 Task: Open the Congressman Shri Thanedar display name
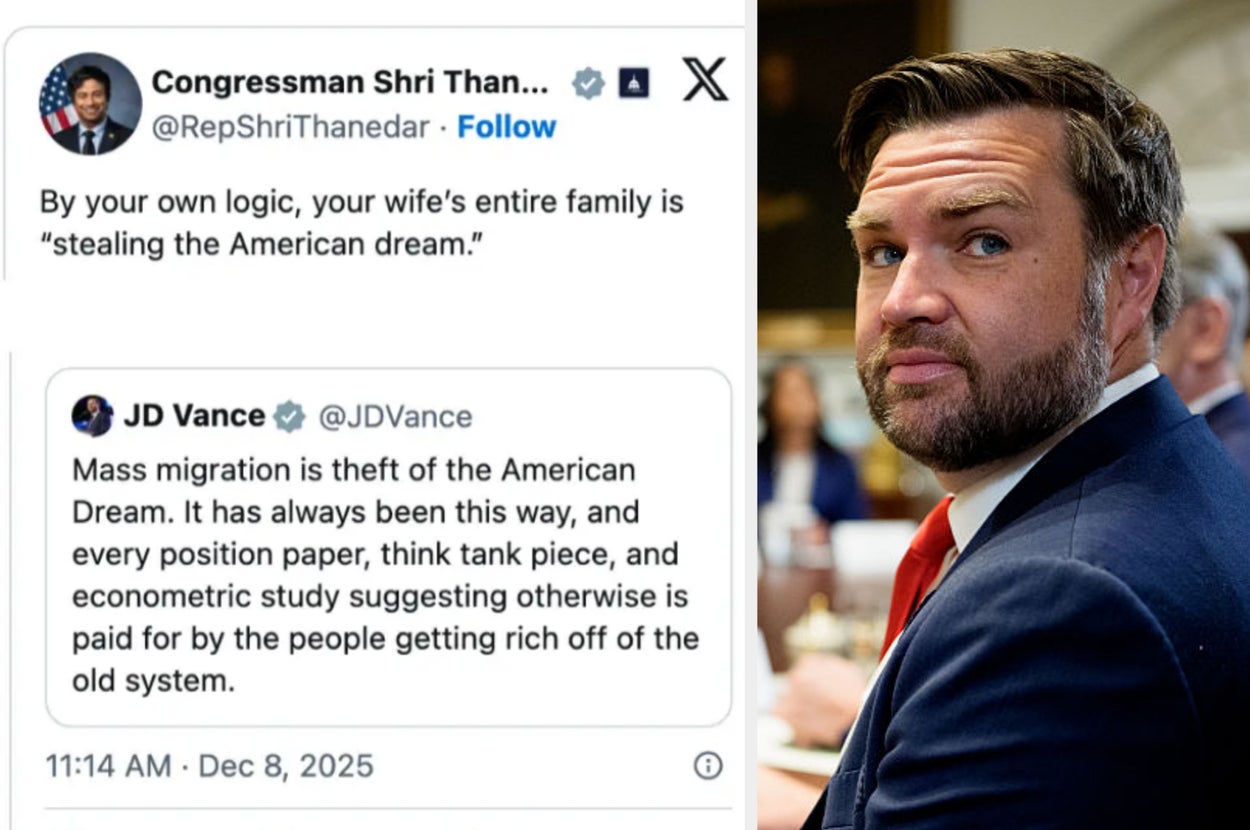[349, 83]
